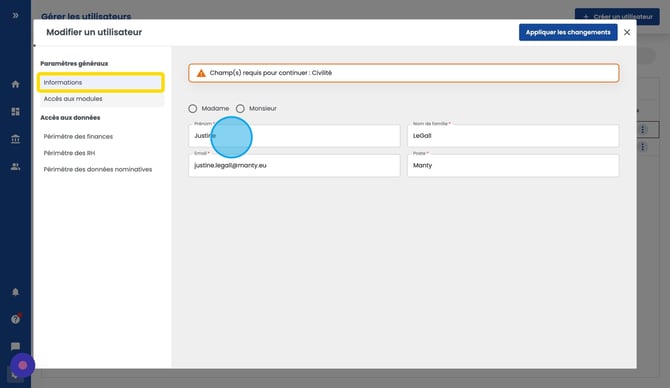Viewport: 670px width, 388px height.
Task: Select the Monsieur radio button
Action: pos(240,109)
